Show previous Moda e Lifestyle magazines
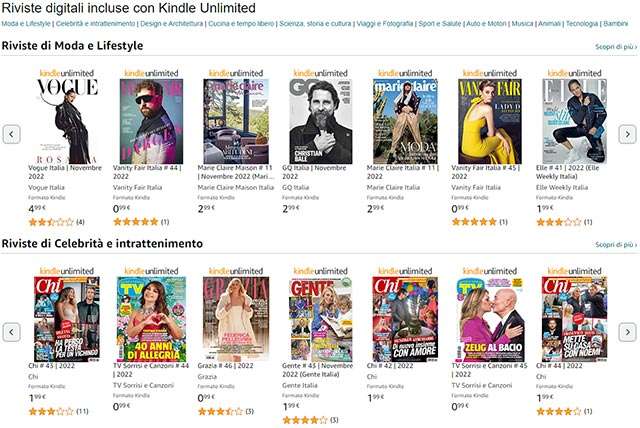Image resolution: width=640 pixels, height=428 pixels. (11, 134)
